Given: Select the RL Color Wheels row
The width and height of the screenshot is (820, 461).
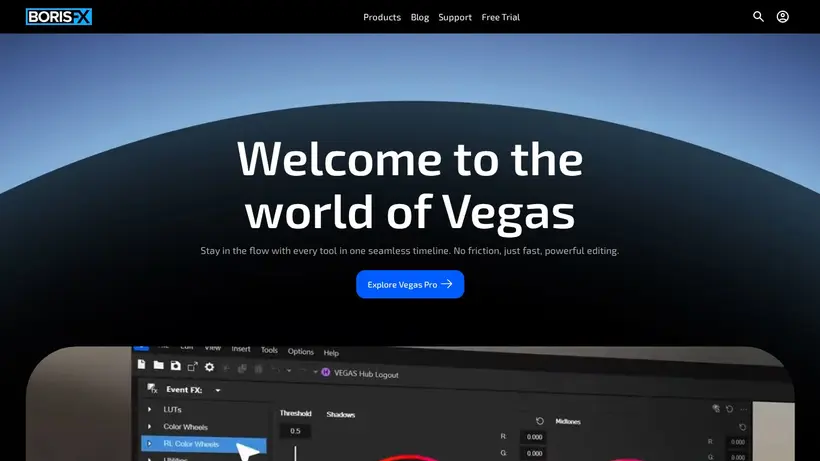Looking at the screenshot, I should 203,444.
